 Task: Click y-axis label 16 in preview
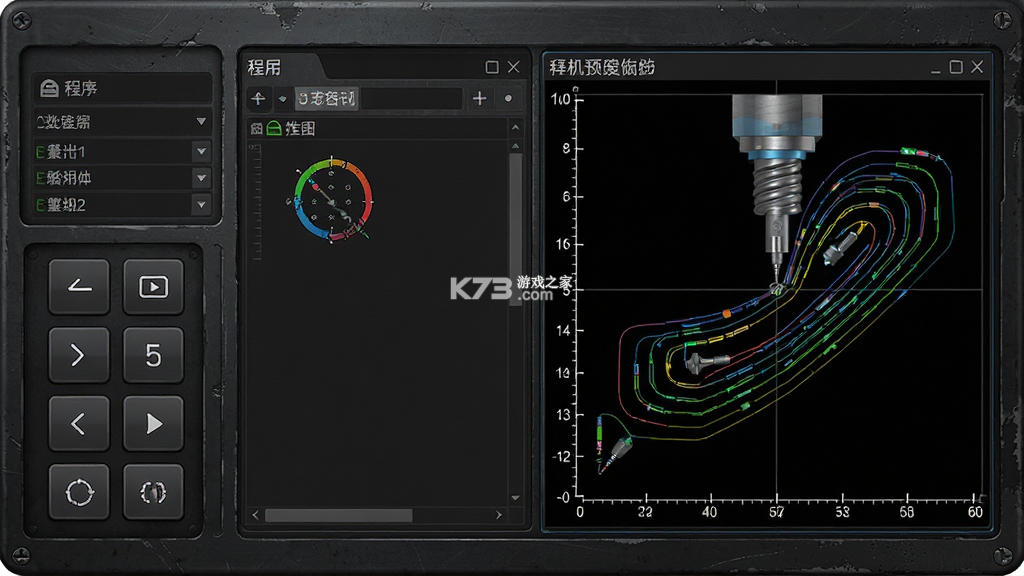tap(564, 244)
